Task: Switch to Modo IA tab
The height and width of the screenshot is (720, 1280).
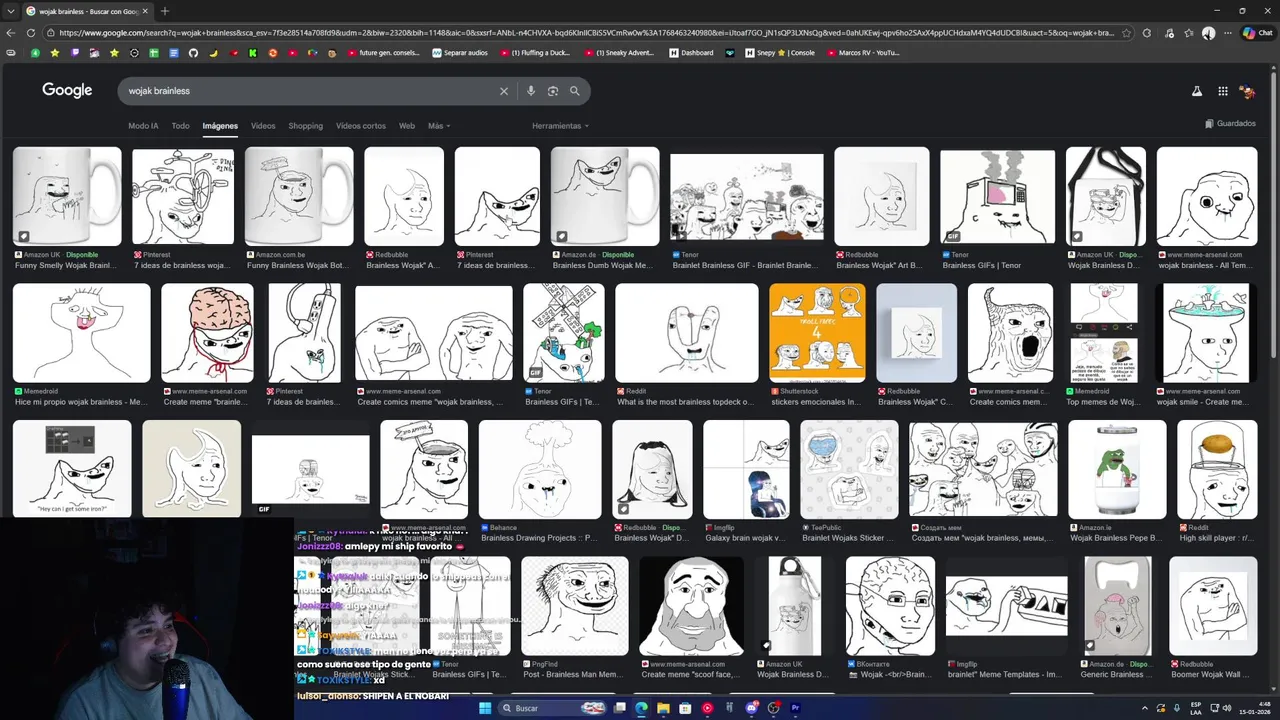Action: [143, 126]
